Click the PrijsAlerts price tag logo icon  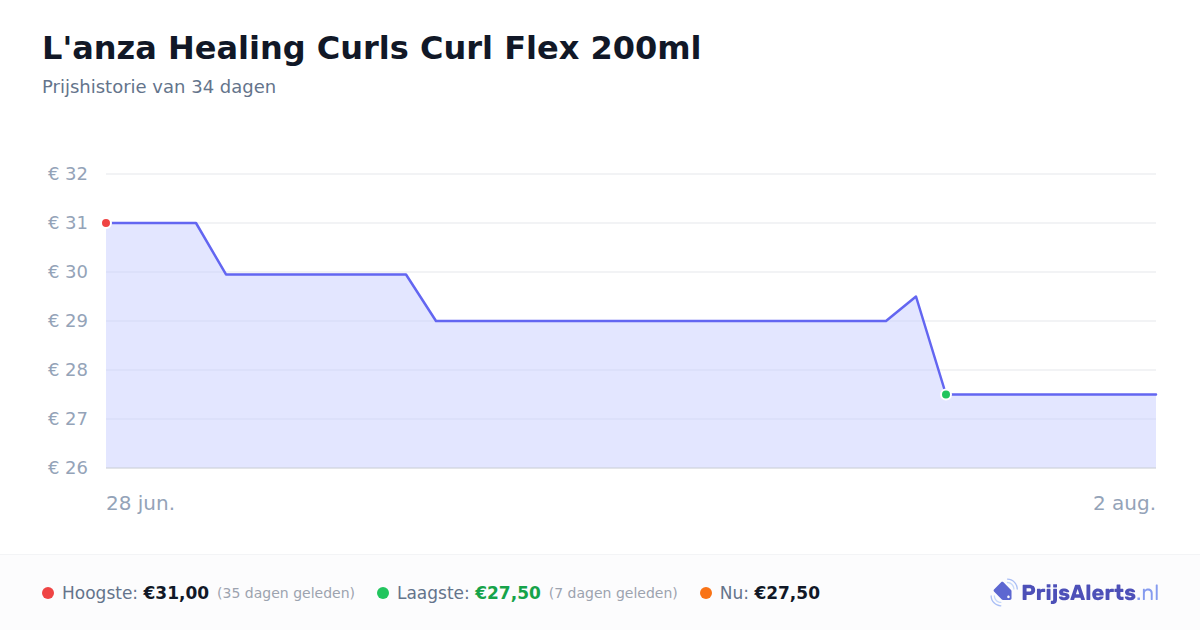1003,593
